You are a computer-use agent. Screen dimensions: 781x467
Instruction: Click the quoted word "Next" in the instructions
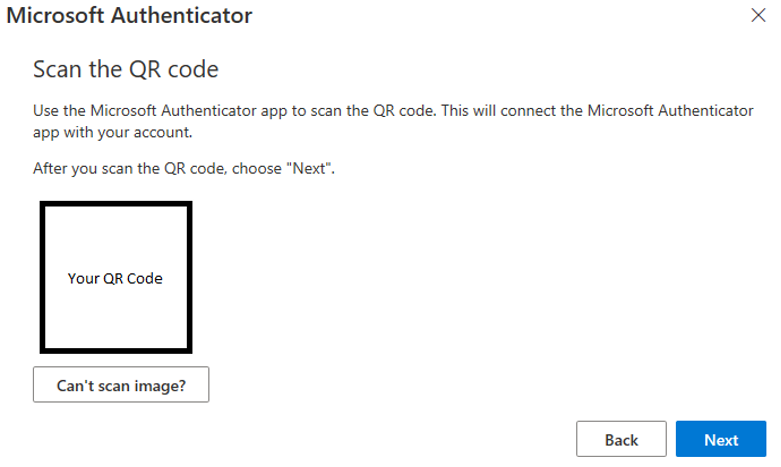tap(309, 168)
